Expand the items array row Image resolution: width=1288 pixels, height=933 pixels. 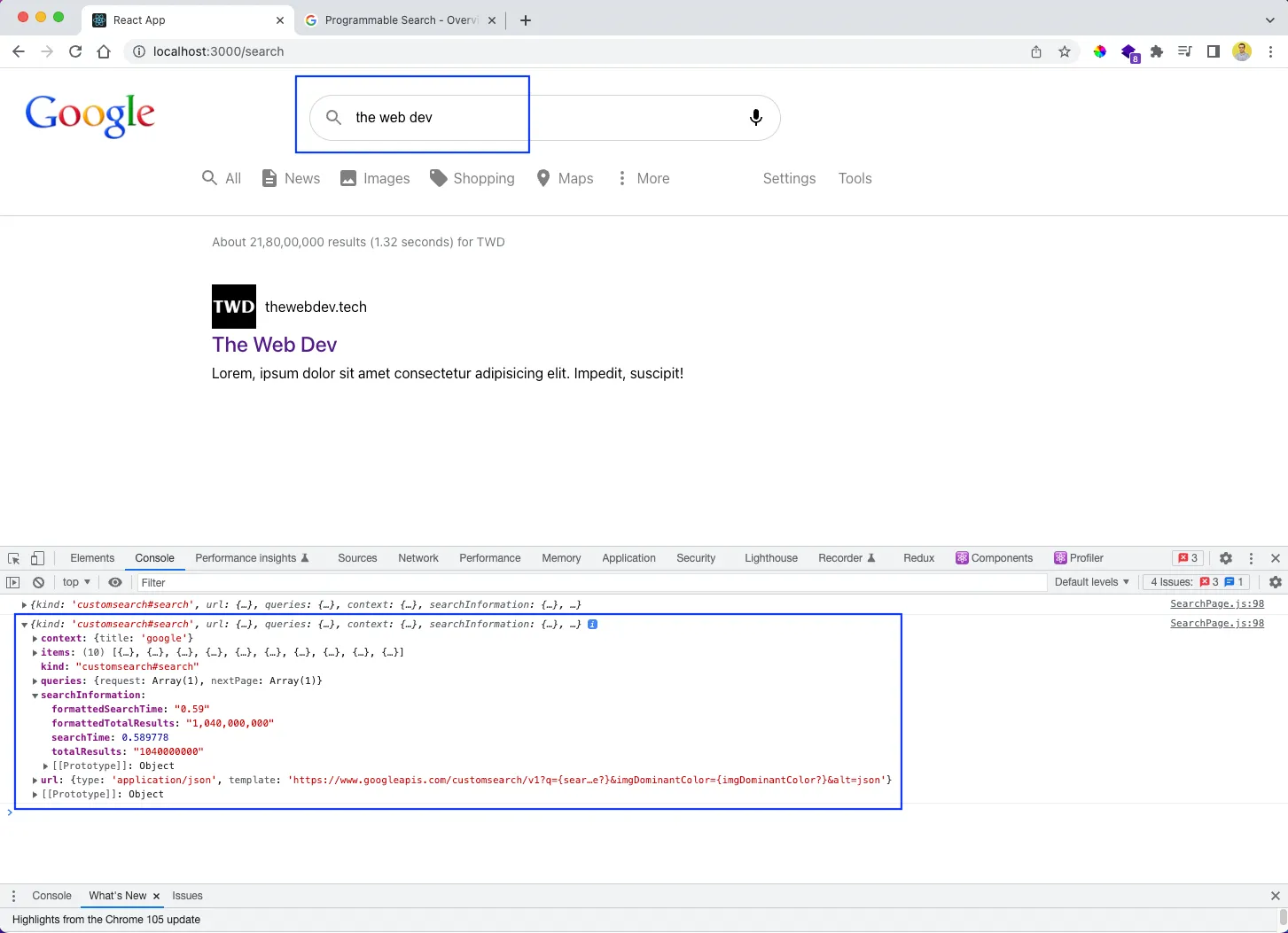(x=35, y=653)
